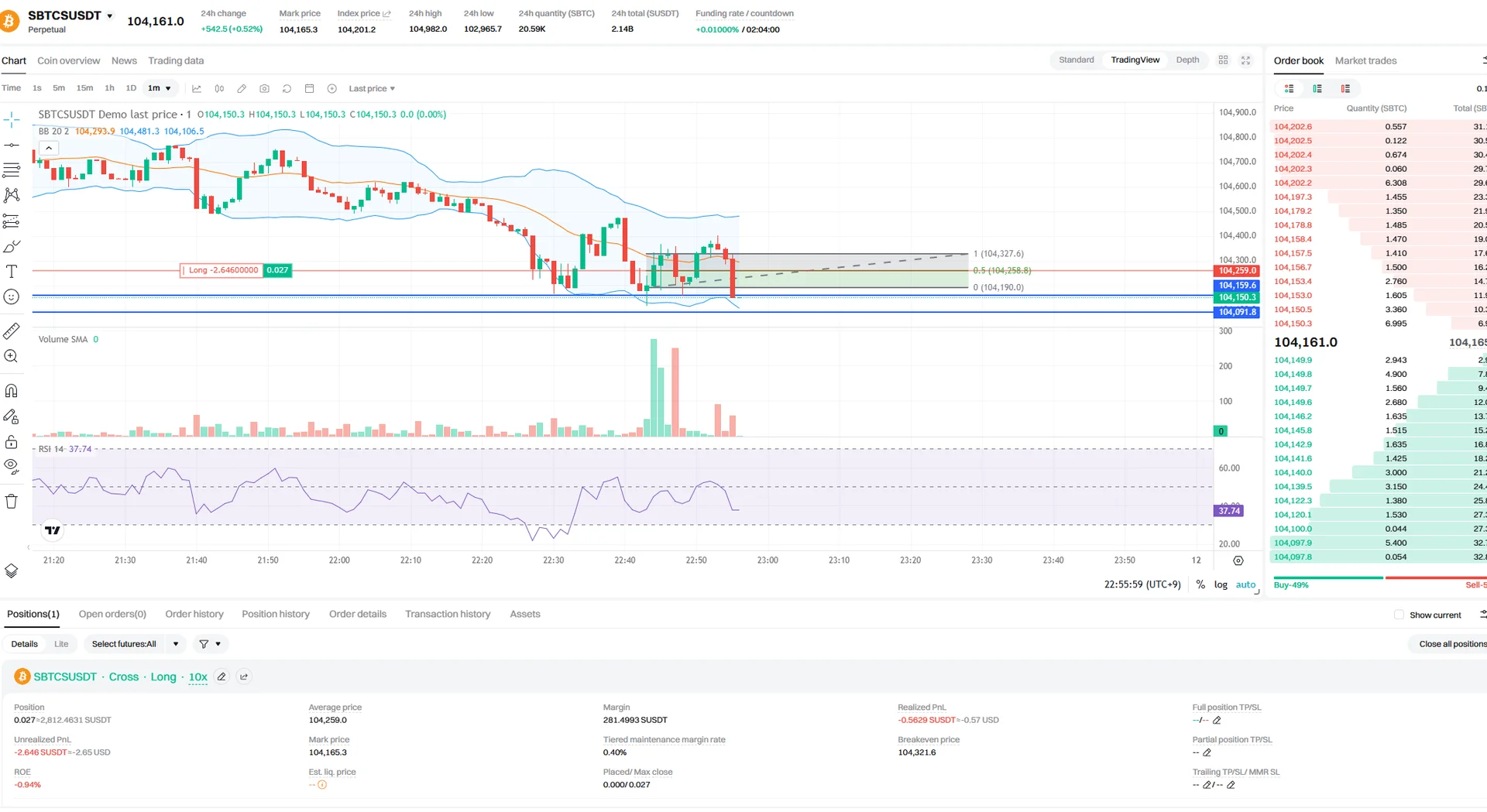1487x812 pixels.
Task: Toggle auto scale on price axis
Action: (1245, 585)
